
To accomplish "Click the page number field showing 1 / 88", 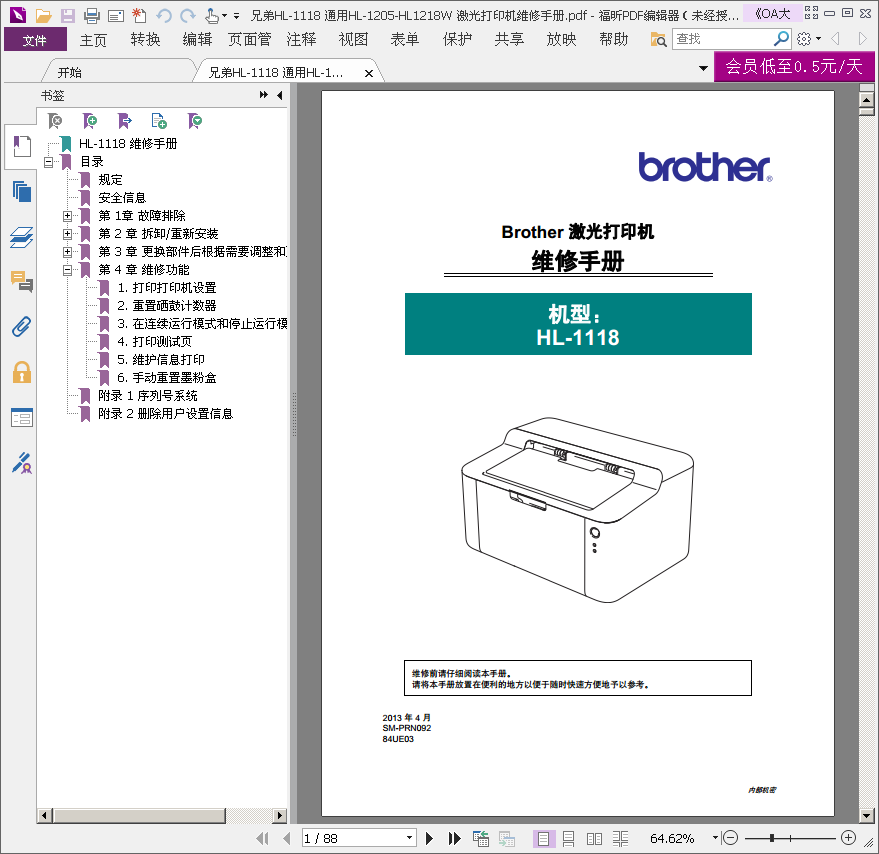I will [353, 838].
